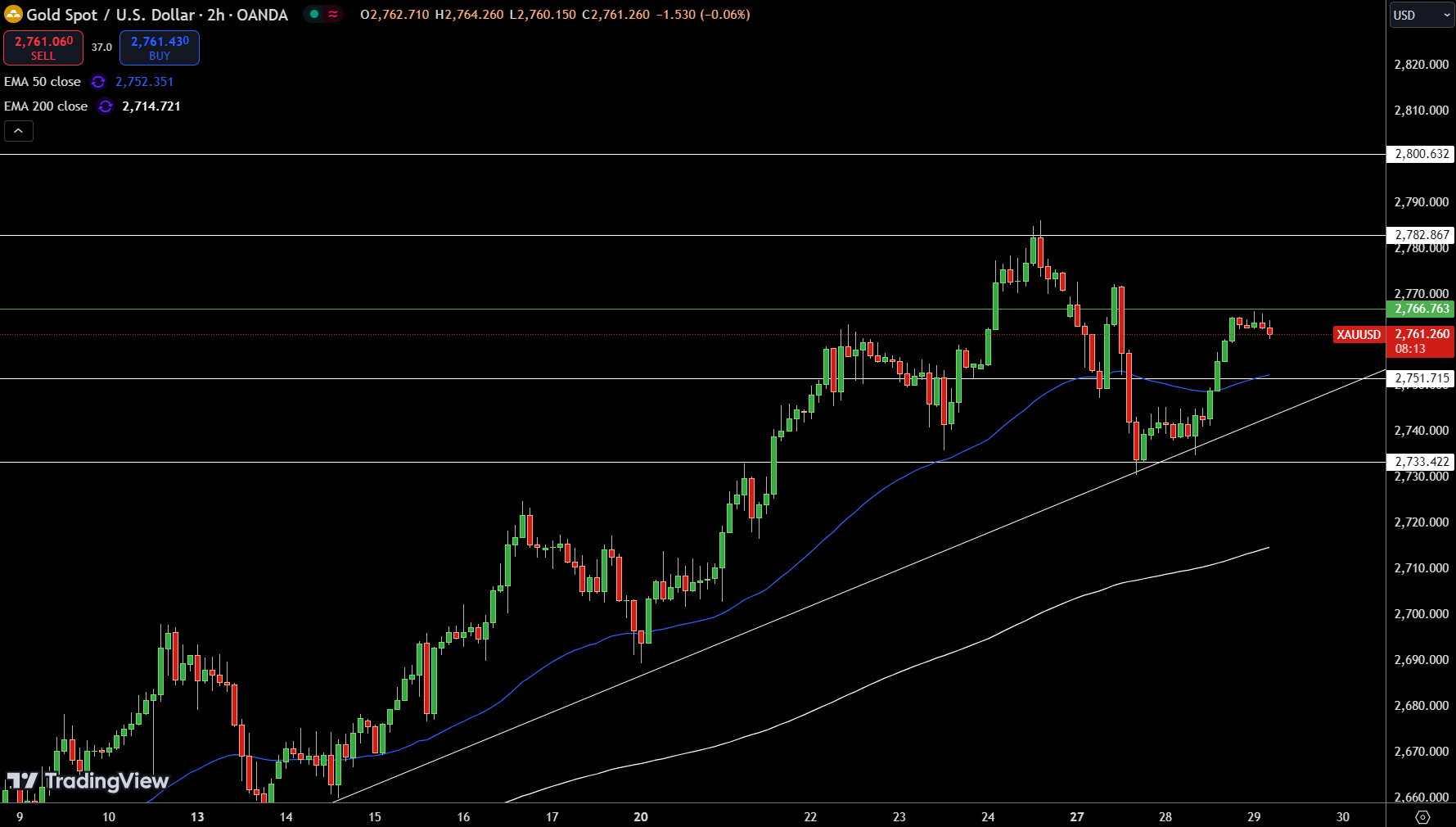This screenshot has width=1456, height=827.
Task: Select the EMA 50 close indicator label
Action: [43, 82]
